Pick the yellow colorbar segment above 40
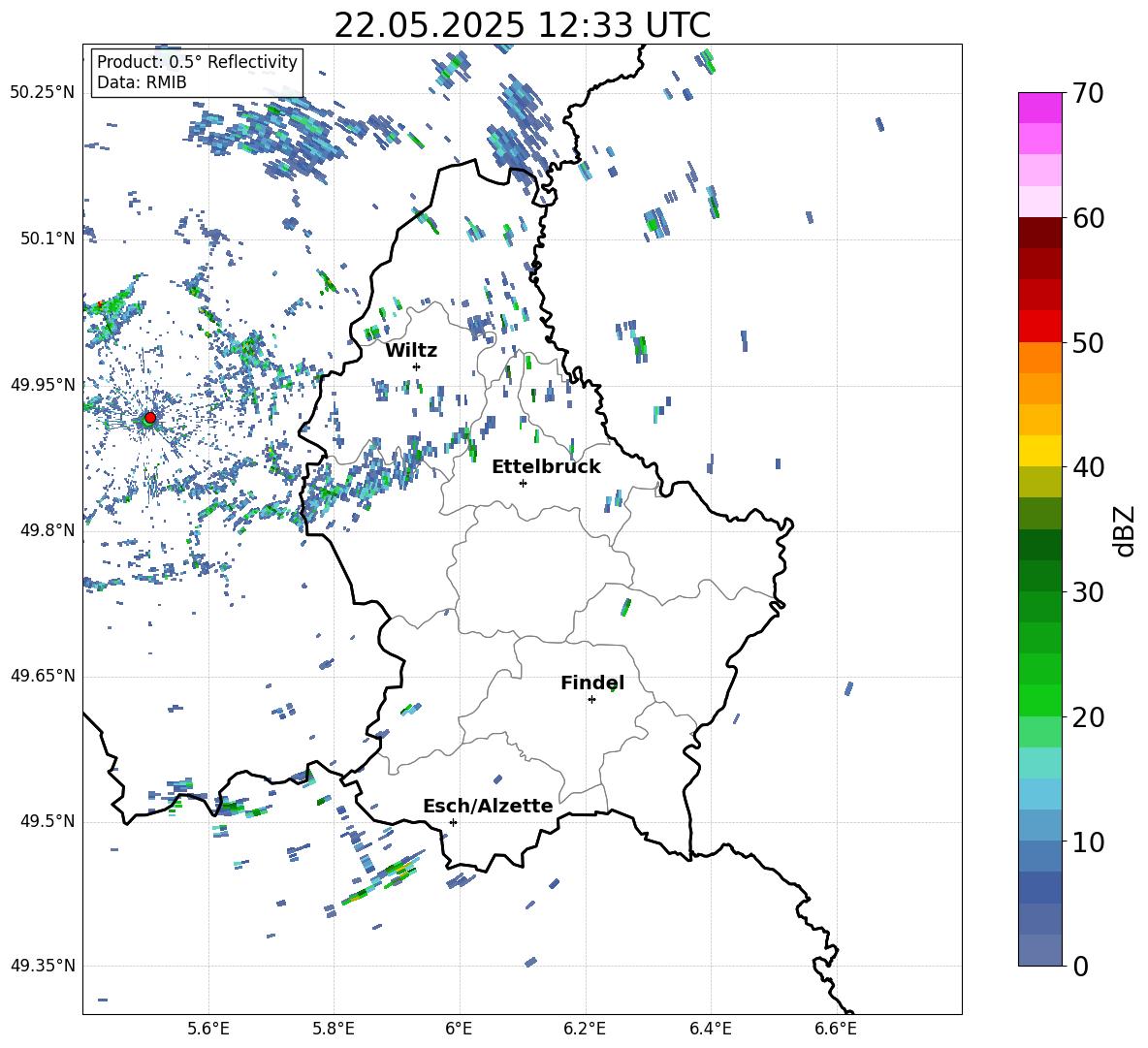 [1040, 451]
